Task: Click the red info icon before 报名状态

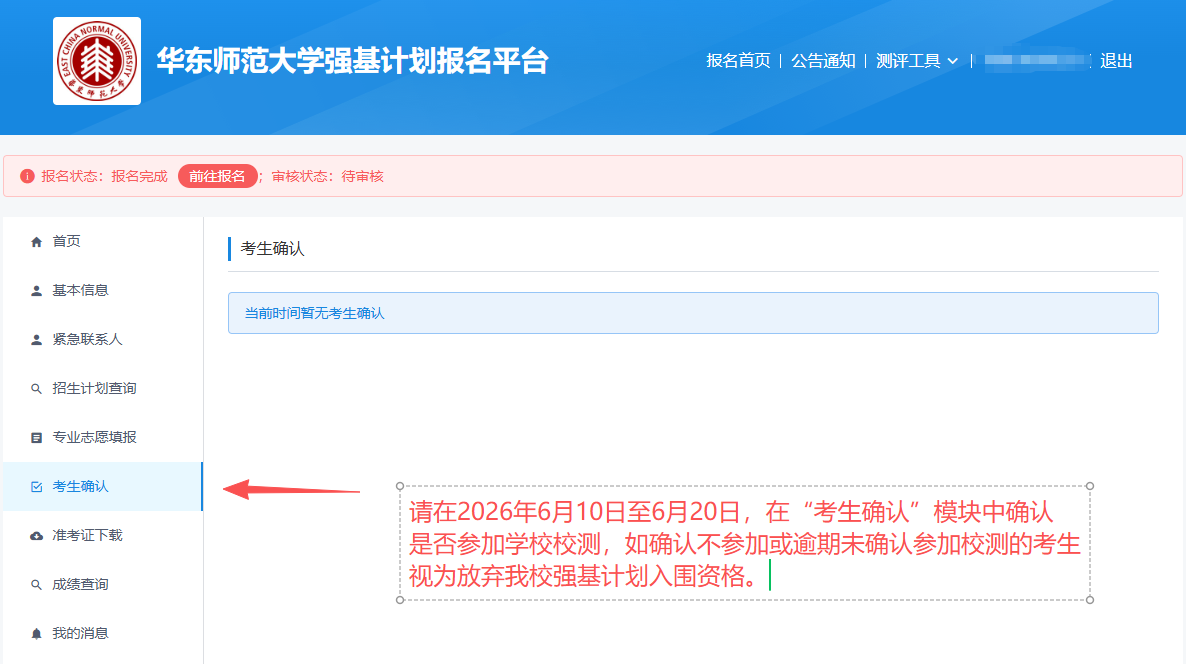Action: tap(27, 176)
